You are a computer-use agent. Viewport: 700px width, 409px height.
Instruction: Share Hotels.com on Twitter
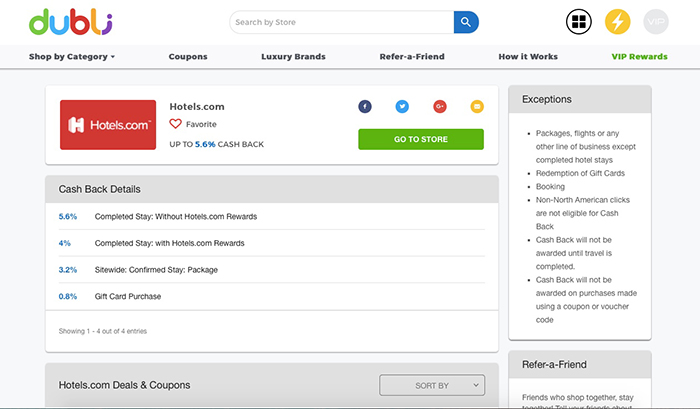coord(402,106)
